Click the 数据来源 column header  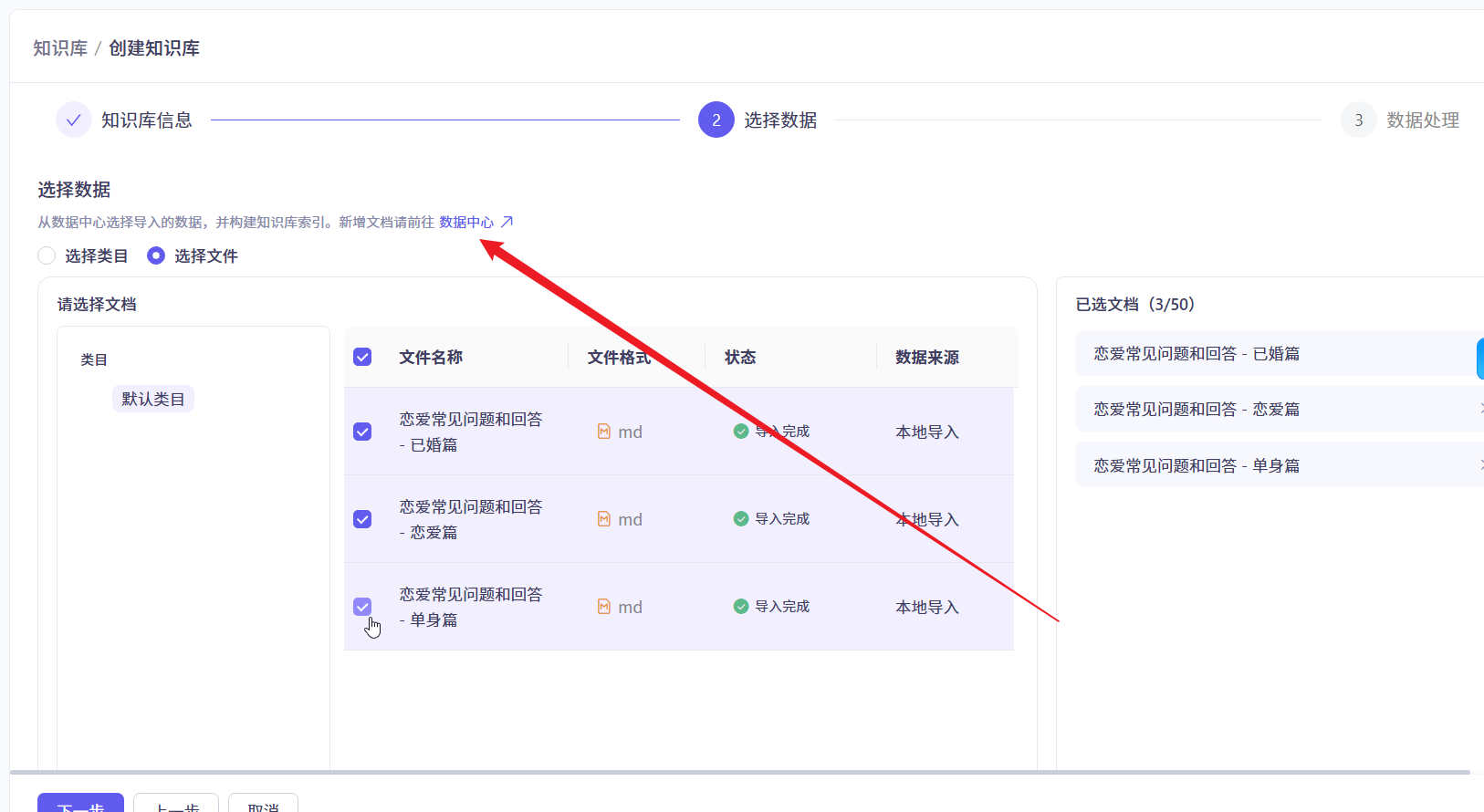click(927, 357)
